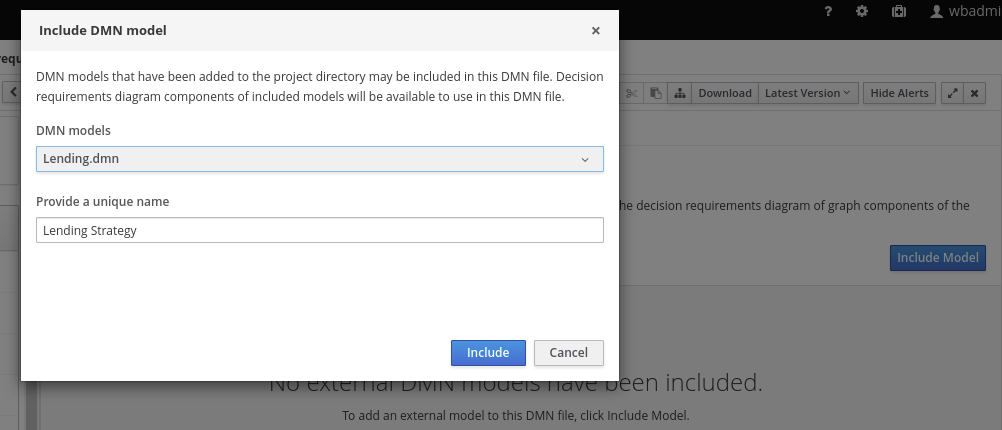Click the Include button

tap(488, 353)
